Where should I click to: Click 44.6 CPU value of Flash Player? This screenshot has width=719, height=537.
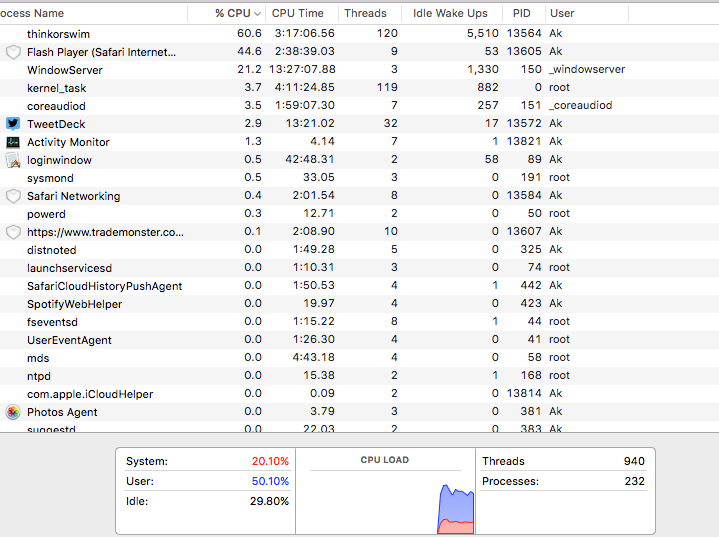point(249,51)
